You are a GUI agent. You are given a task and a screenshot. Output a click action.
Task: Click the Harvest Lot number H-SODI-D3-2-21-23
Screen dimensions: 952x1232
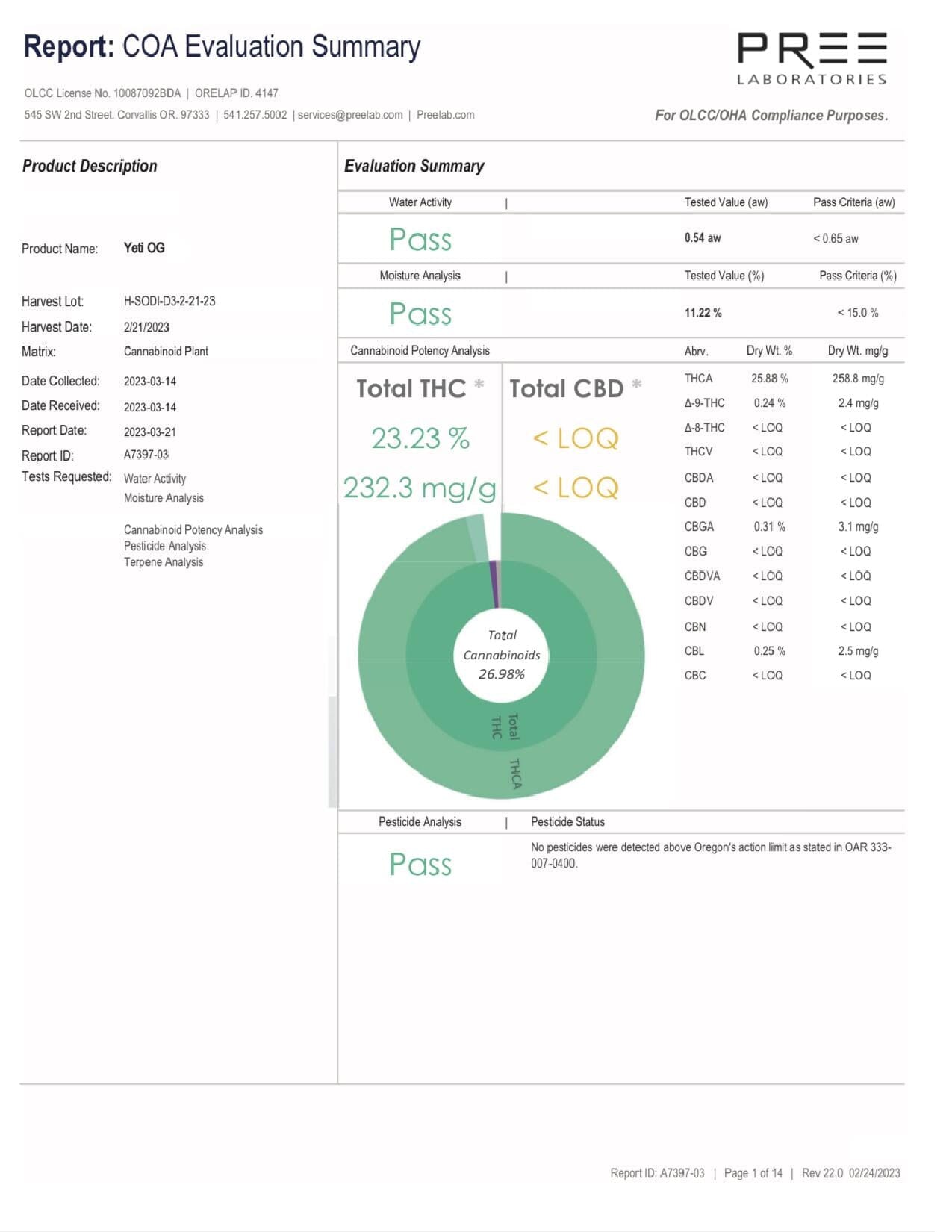click(x=169, y=301)
